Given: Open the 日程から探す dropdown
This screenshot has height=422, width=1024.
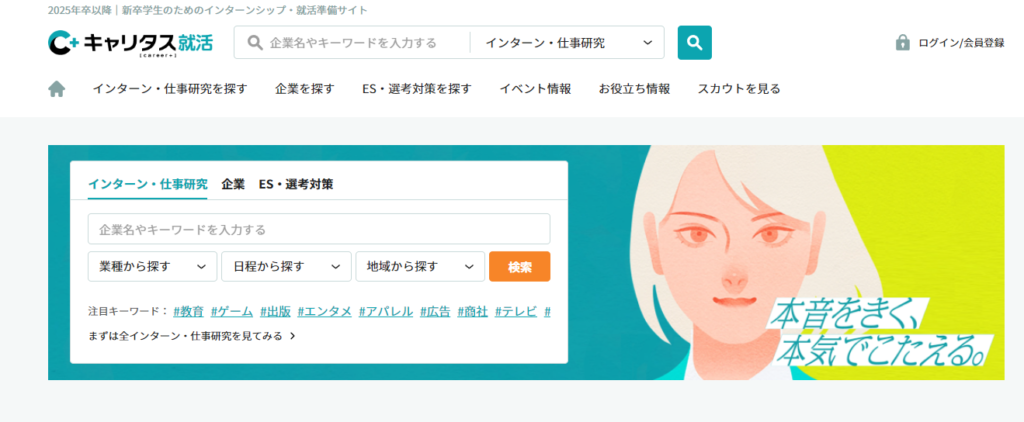Looking at the screenshot, I should (x=286, y=267).
